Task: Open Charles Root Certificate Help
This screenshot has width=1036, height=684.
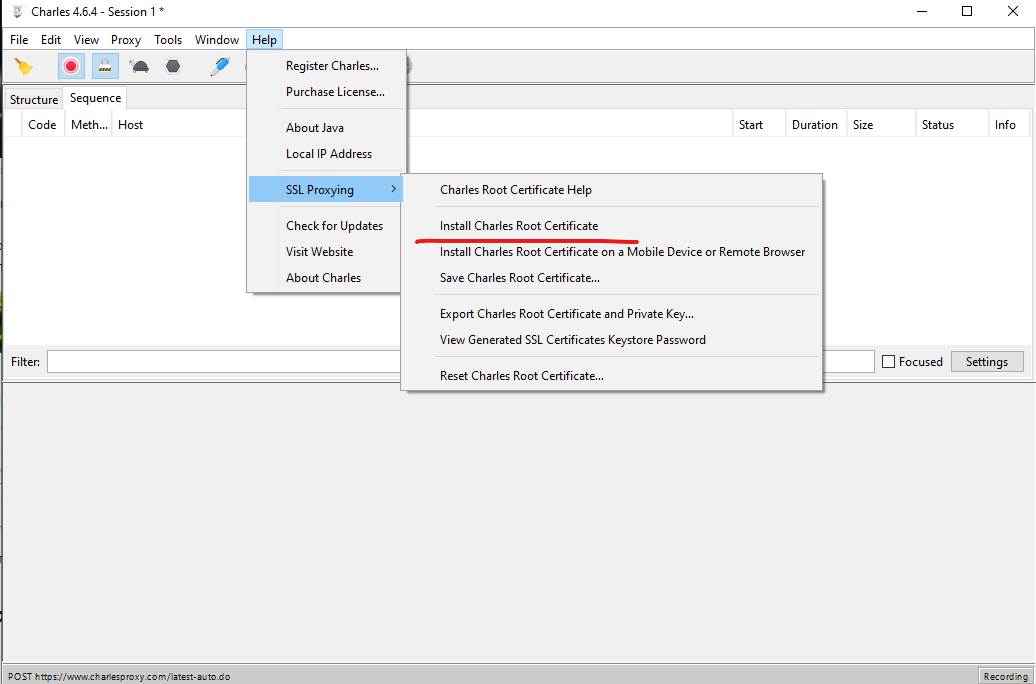Action: pyautogui.click(x=612, y=190)
